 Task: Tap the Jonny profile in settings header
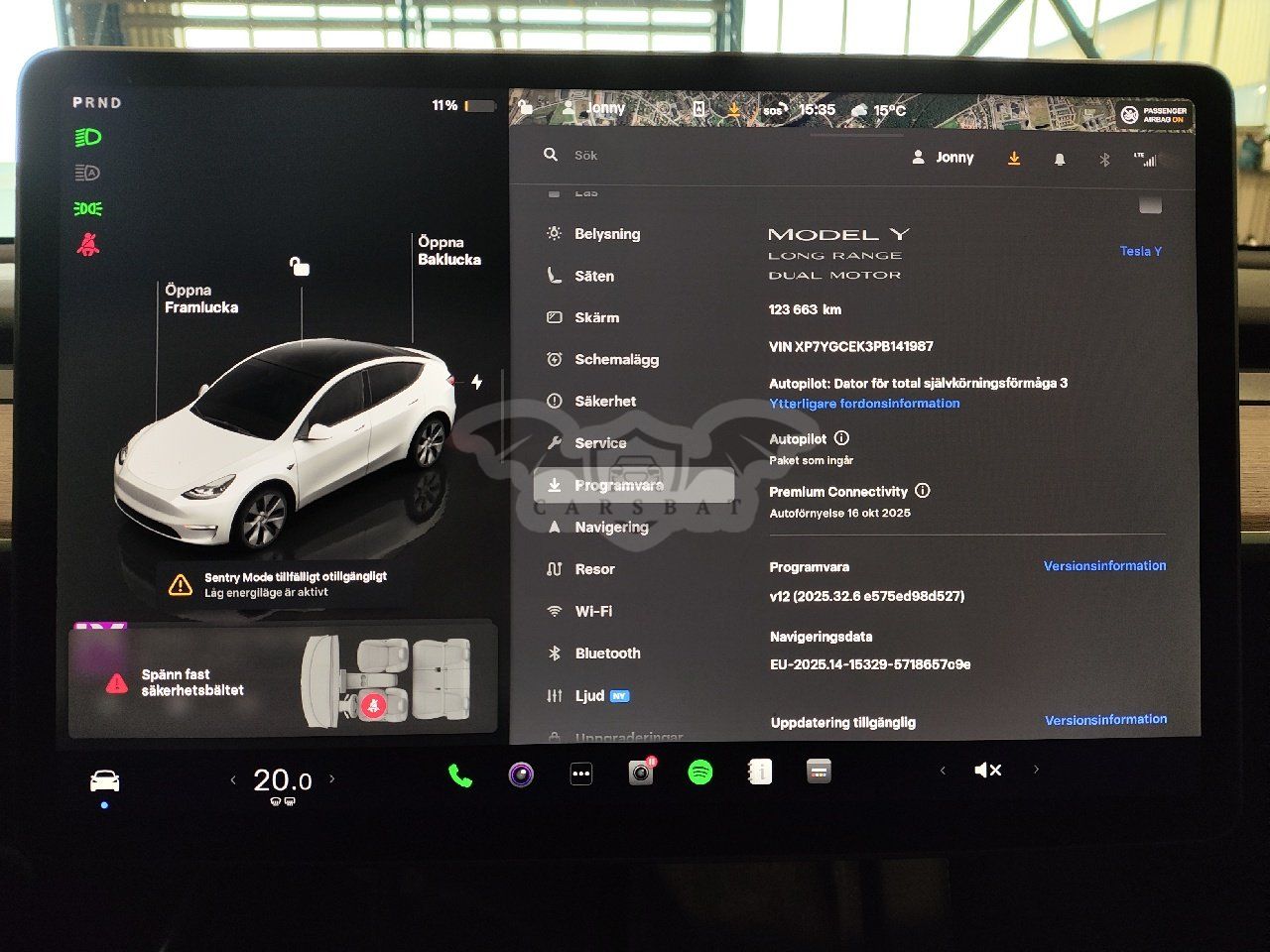click(943, 158)
